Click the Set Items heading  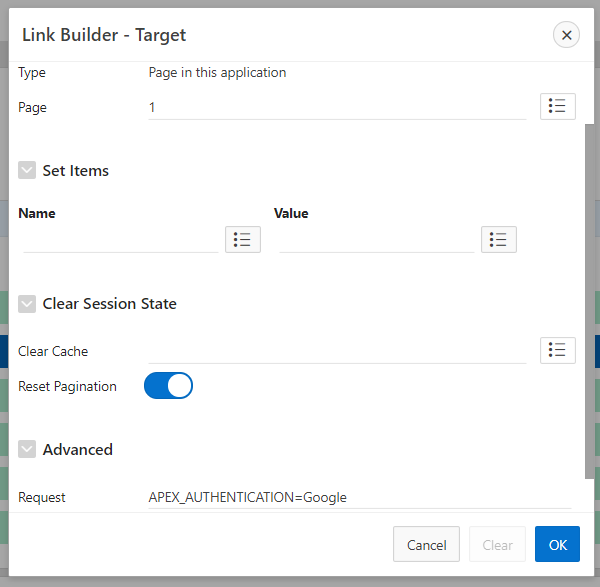pos(75,171)
